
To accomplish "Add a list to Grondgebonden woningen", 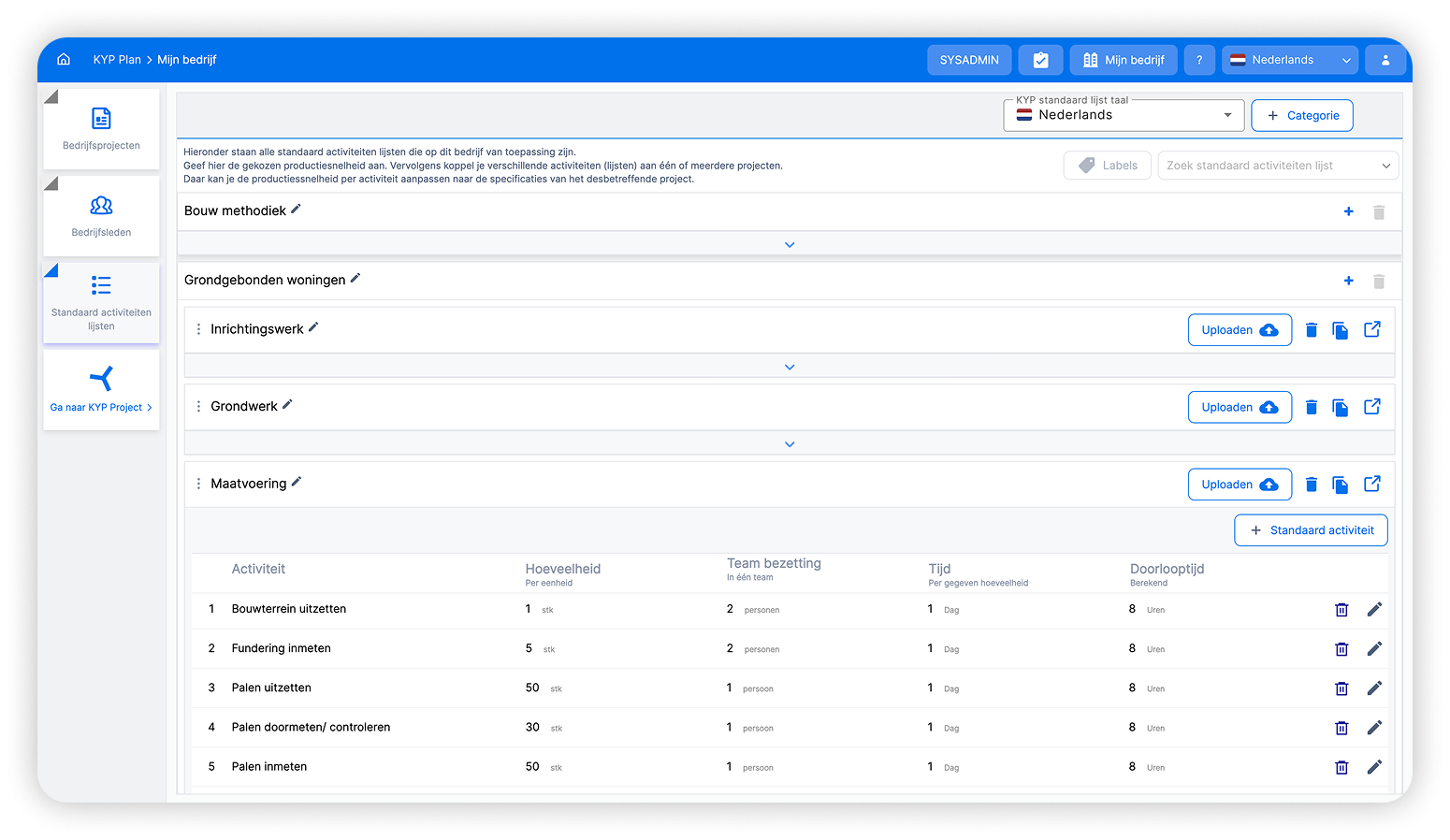I will 1349,281.
